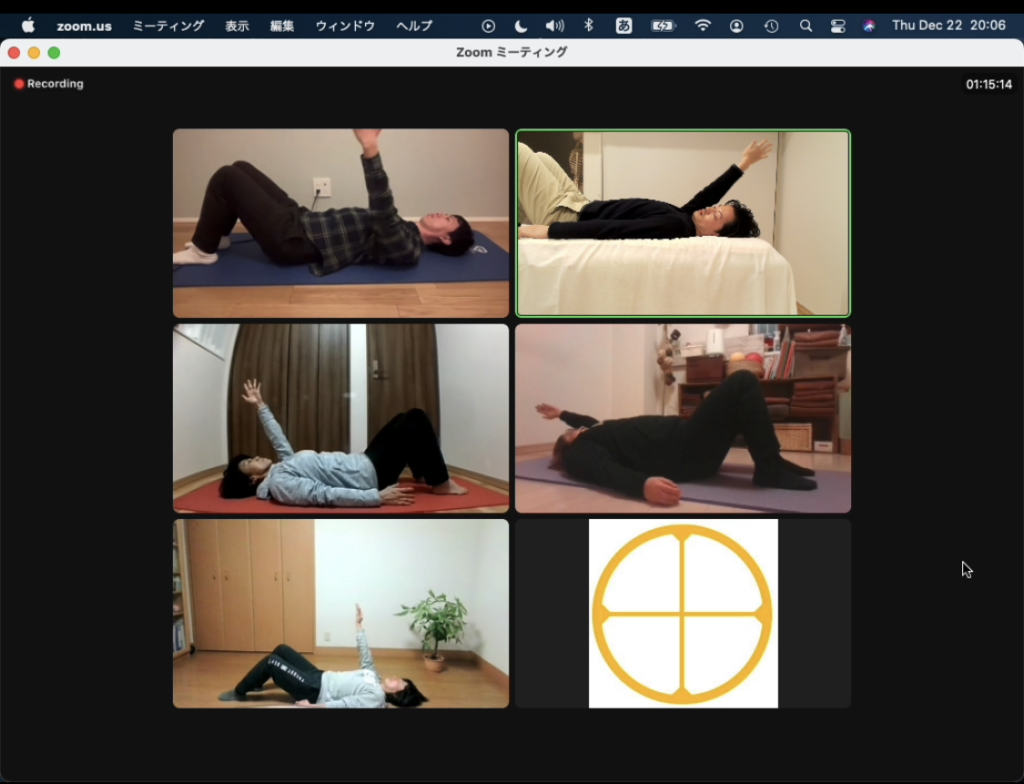1024x784 pixels.
Task: Open the 編集 menu
Action: click(282, 26)
